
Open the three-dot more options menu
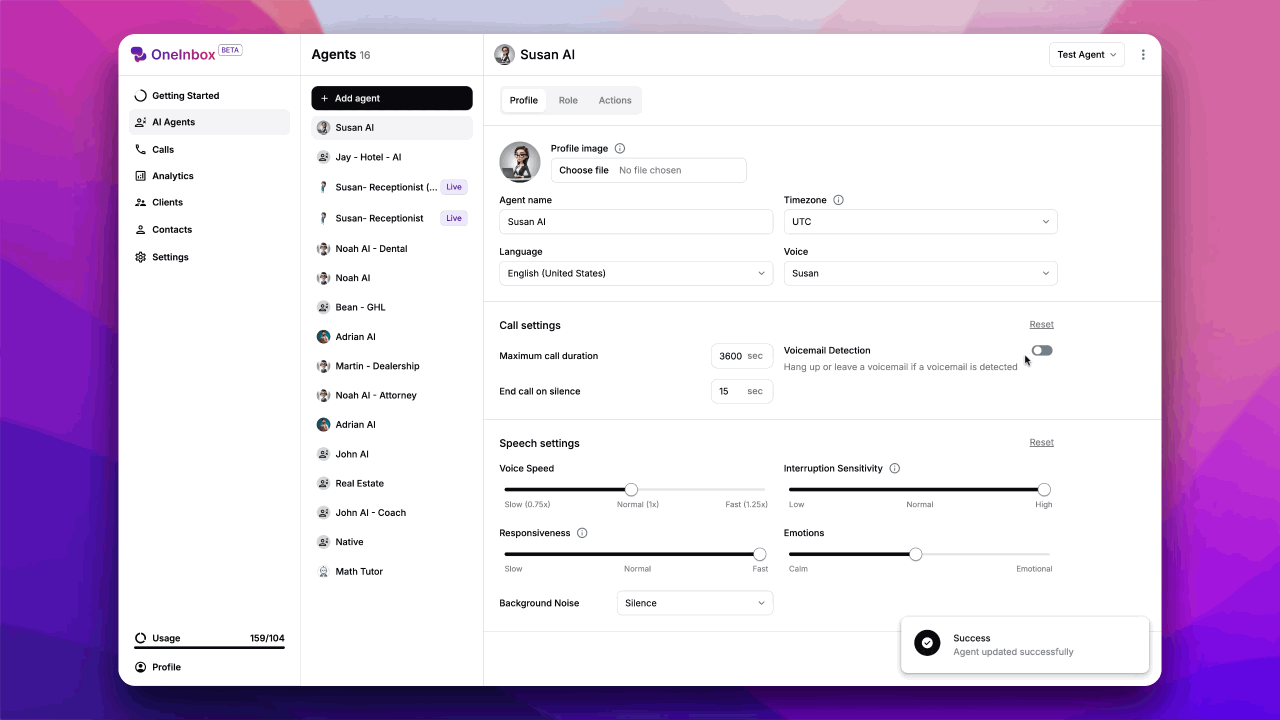[x=1144, y=55]
